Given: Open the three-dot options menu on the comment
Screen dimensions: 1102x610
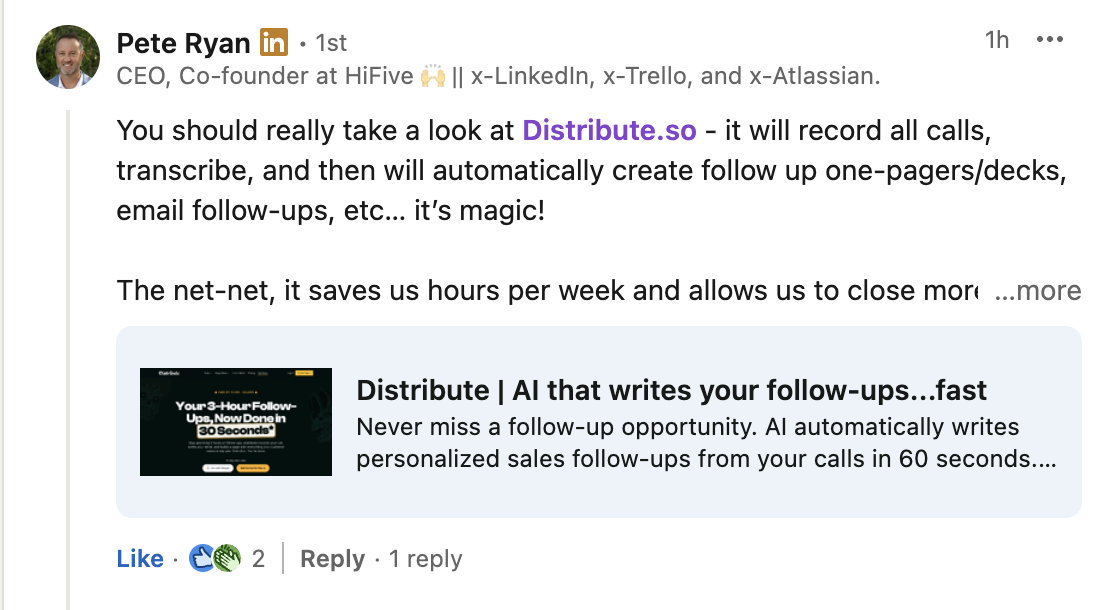Looking at the screenshot, I should 1051,39.
